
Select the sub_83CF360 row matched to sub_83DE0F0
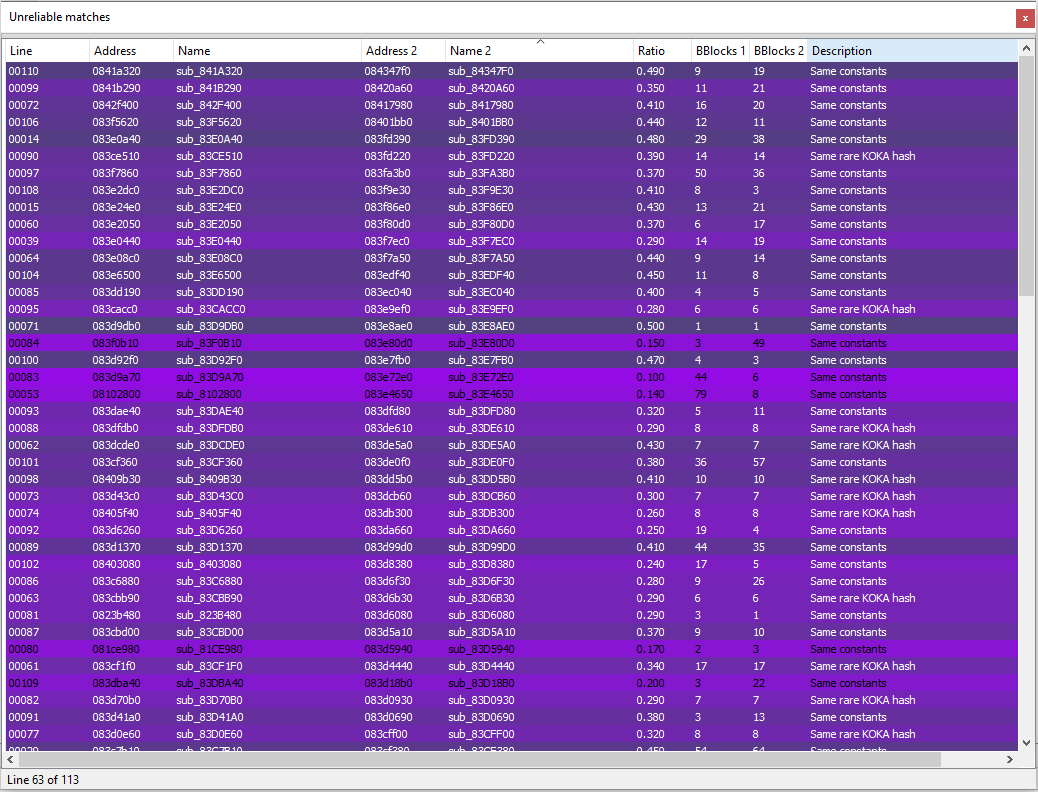click(300, 462)
